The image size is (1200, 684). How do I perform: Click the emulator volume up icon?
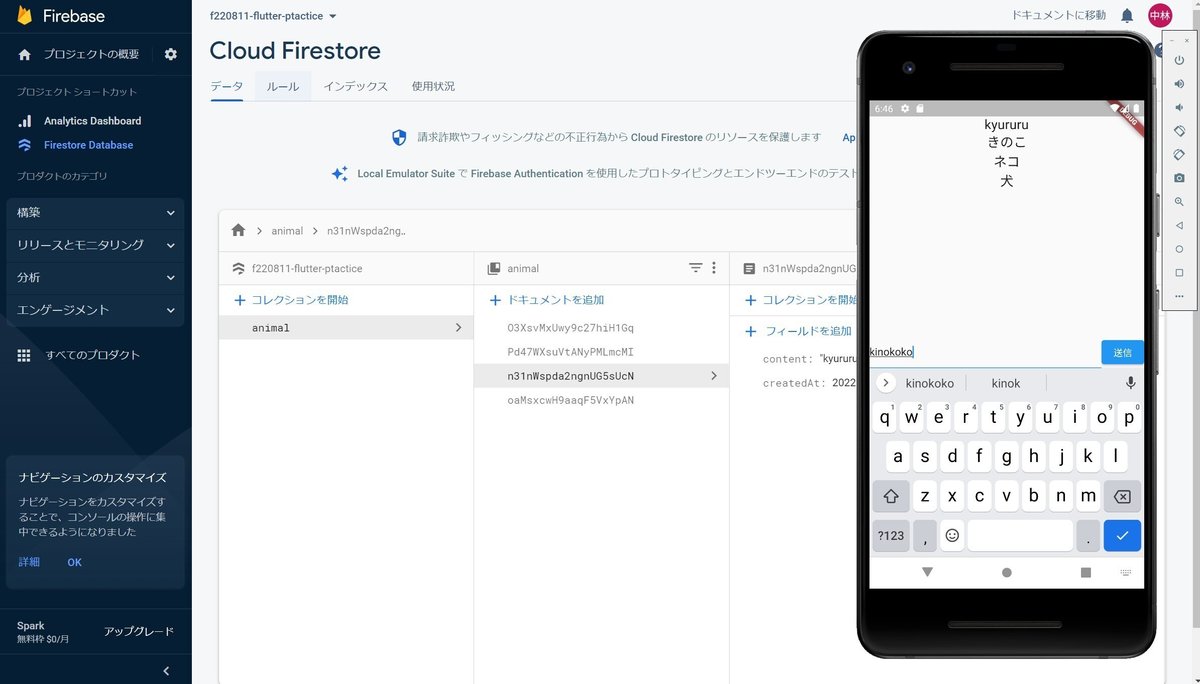click(x=1179, y=83)
